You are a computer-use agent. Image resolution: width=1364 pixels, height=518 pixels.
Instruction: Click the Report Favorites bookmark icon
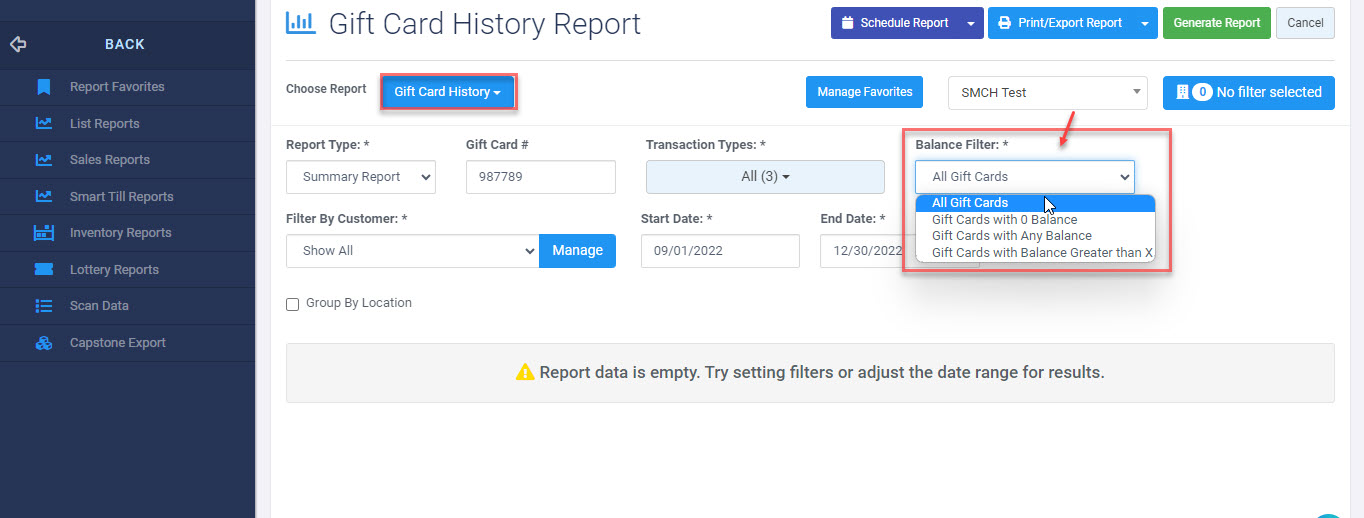(x=43, y=87)
